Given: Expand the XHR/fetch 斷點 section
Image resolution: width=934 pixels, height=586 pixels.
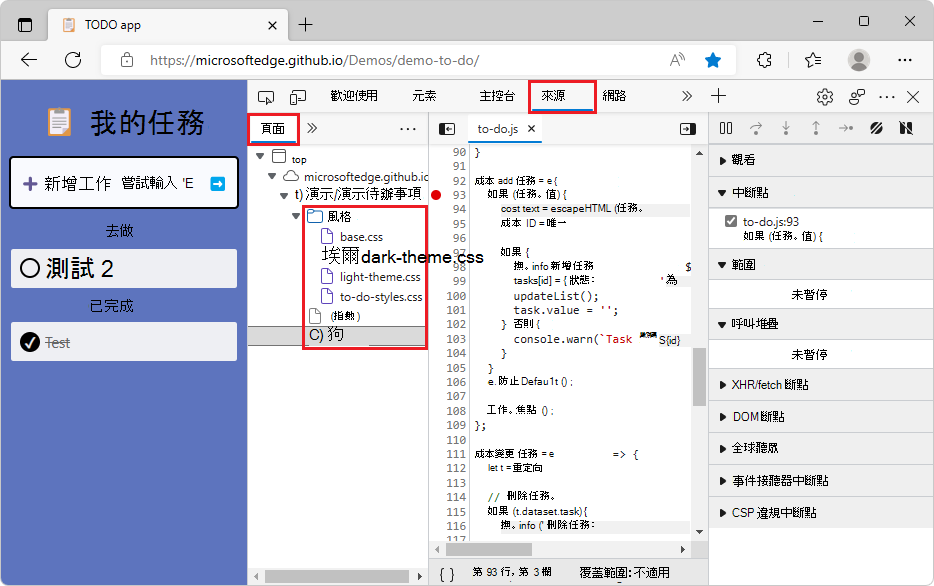Looking at the screenshot, I should coord(723,384).
